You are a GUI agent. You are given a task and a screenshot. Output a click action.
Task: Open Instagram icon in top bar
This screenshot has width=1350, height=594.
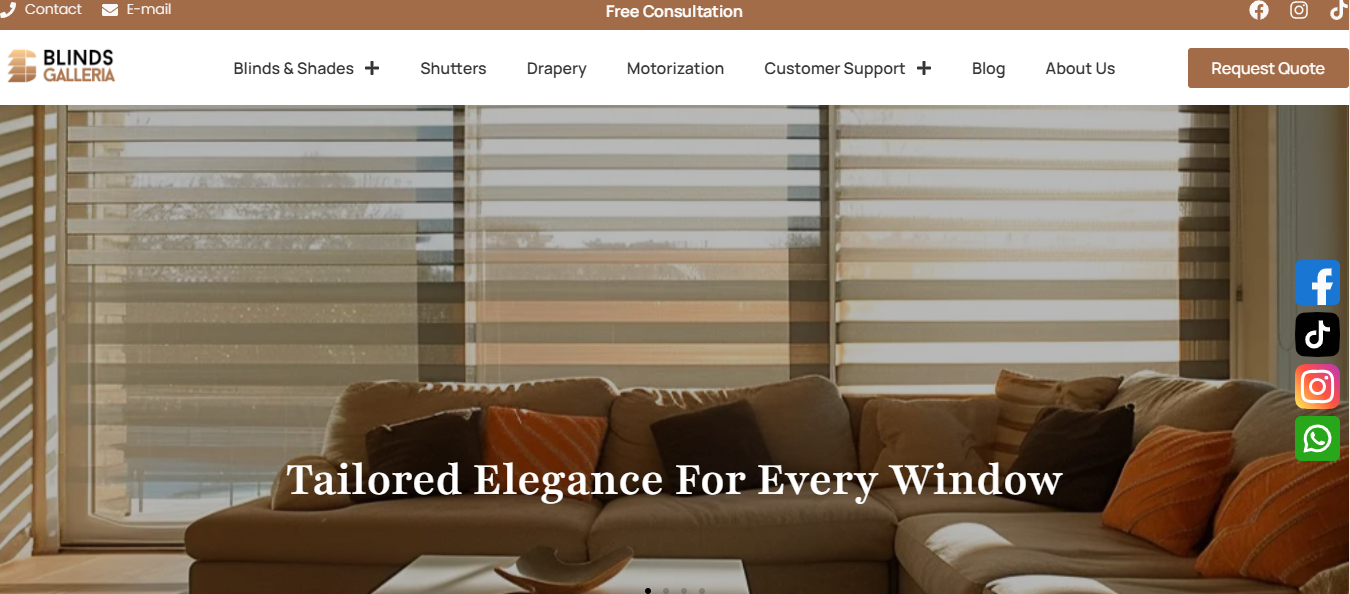click(1299, 11)
